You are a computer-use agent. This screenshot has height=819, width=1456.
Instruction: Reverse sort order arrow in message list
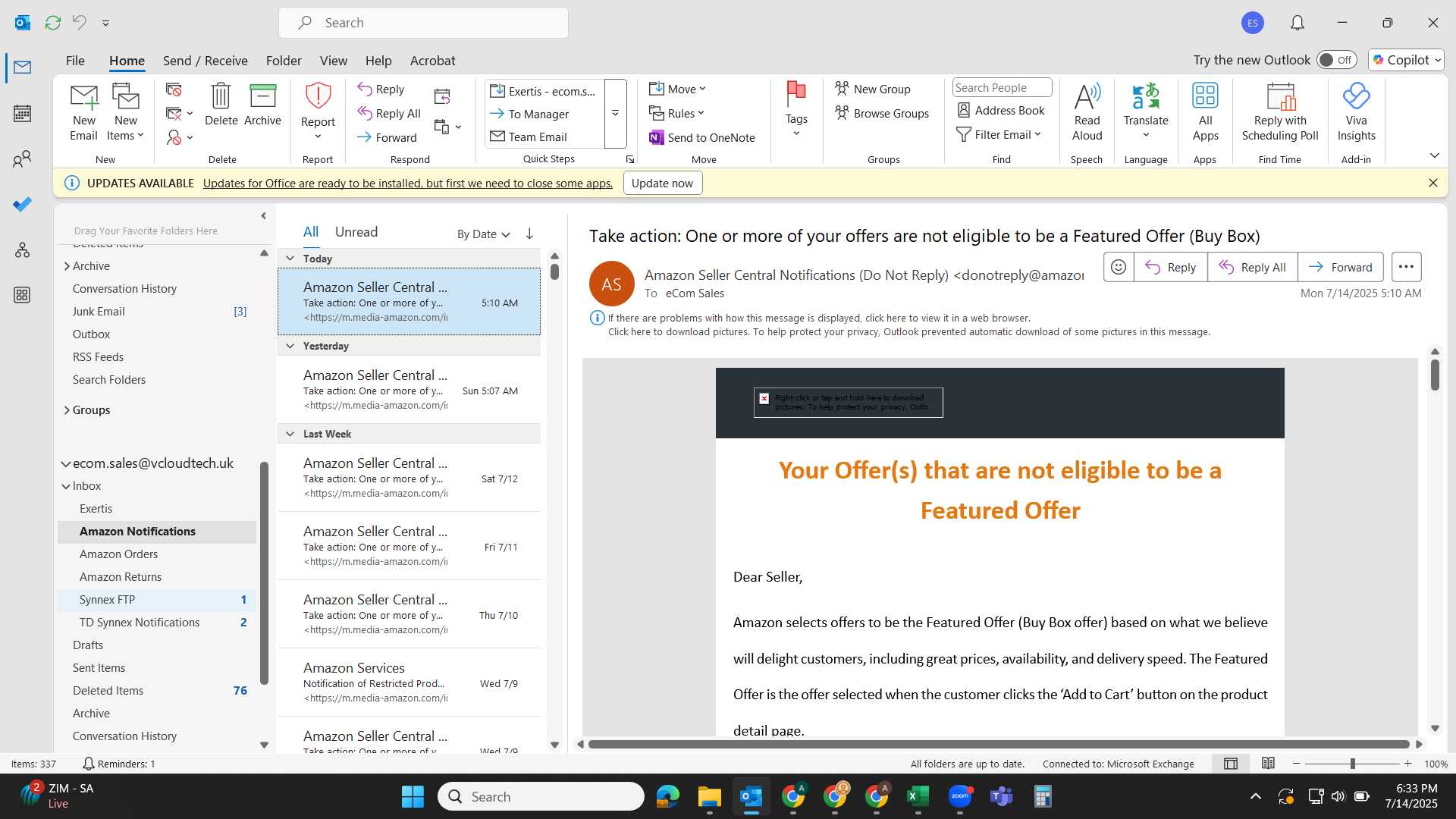(529, 234)
